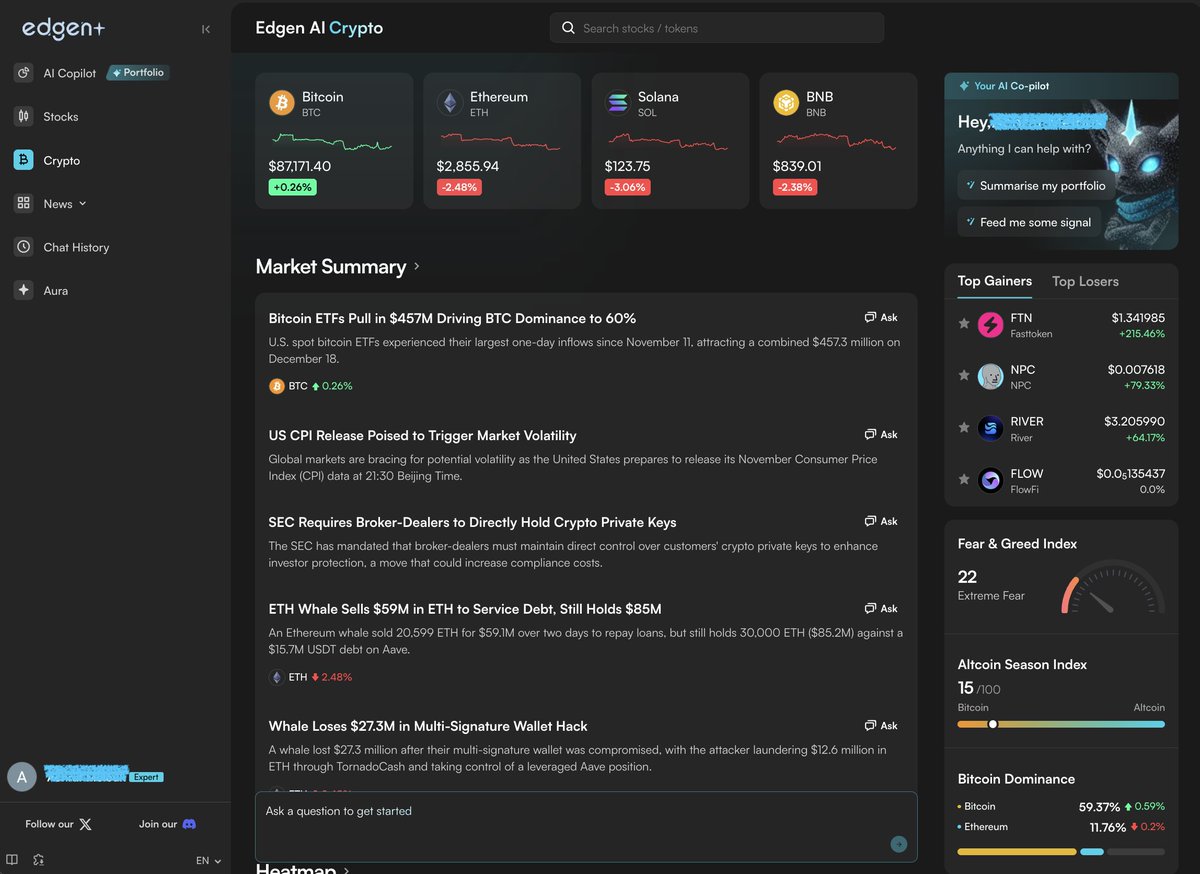
Task: Open headline US CPI Release Poised
Action: point(422,435)
